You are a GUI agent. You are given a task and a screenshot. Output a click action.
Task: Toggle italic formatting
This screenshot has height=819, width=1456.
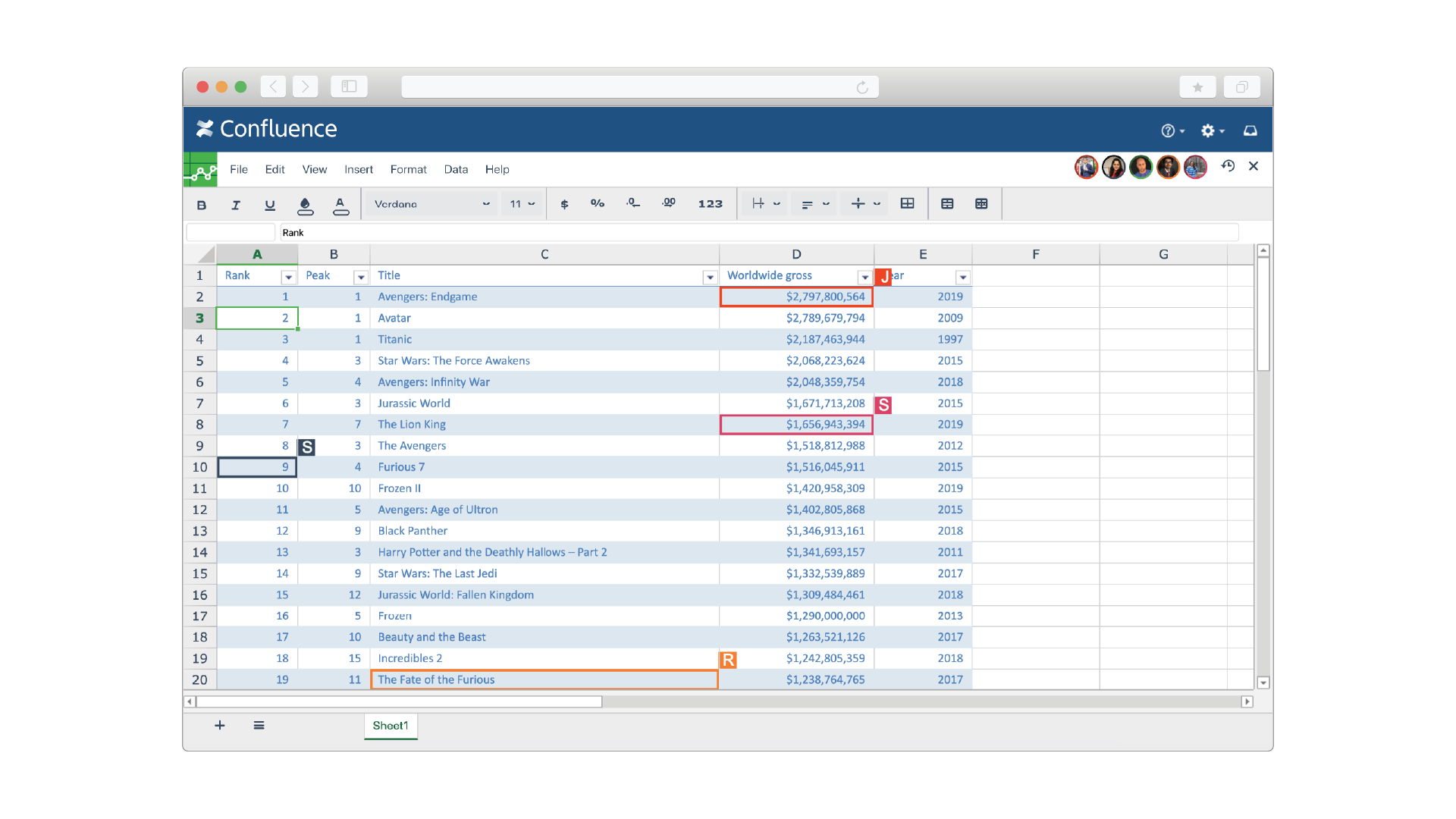tap(235, 205)
